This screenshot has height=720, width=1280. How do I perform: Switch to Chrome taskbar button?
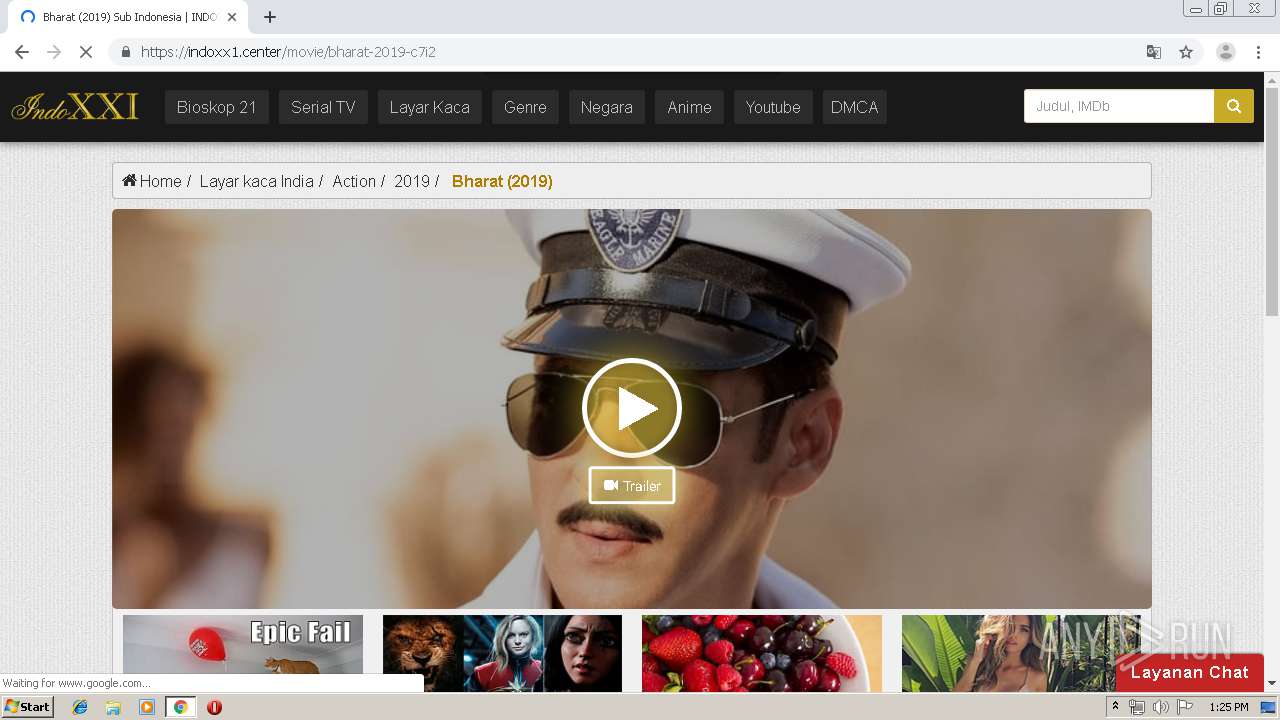tap(181, 707)
